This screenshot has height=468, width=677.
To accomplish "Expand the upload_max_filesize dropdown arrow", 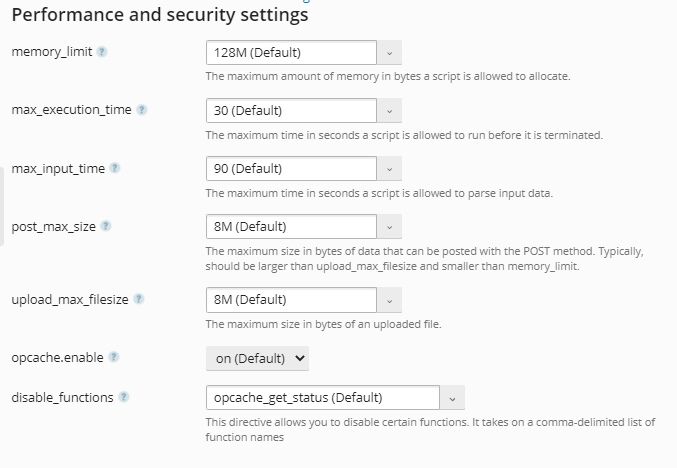I will [x=389, y=300].
